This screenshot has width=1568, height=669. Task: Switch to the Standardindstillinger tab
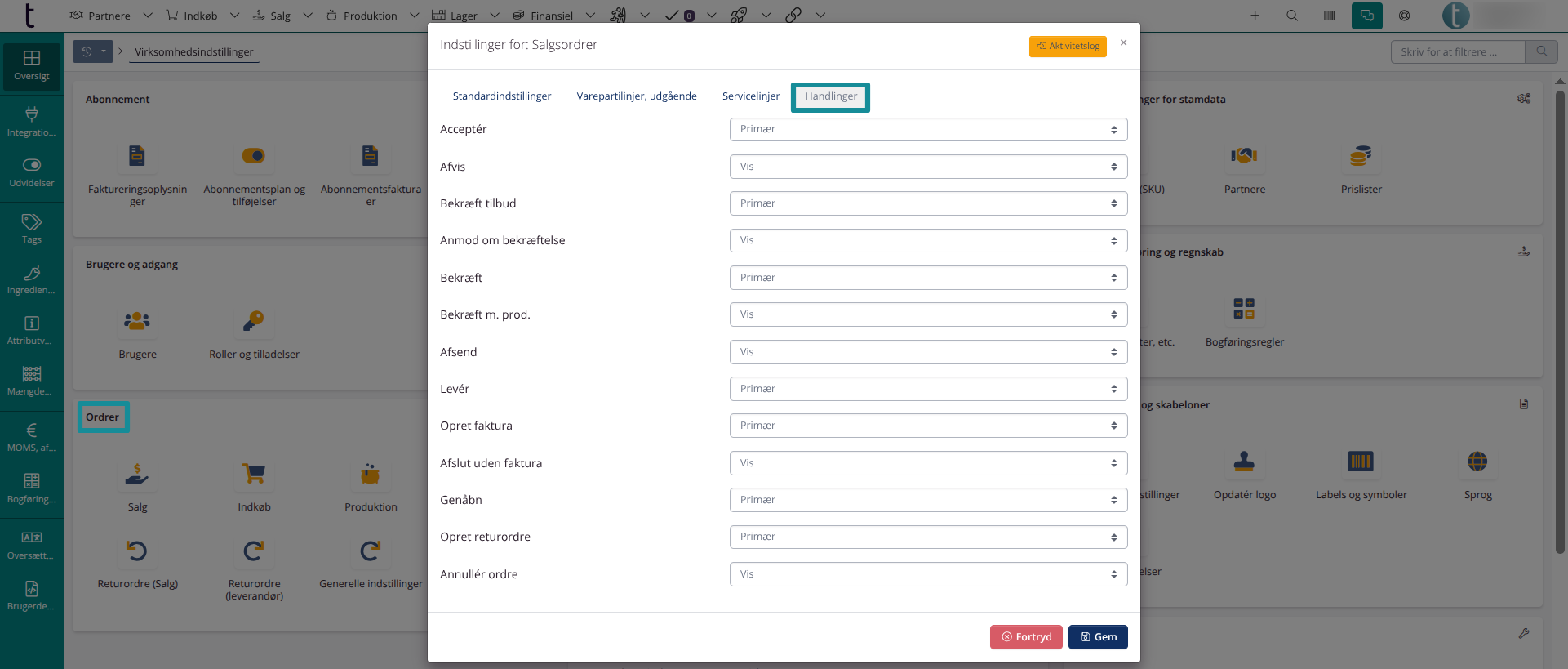(502, 96)
